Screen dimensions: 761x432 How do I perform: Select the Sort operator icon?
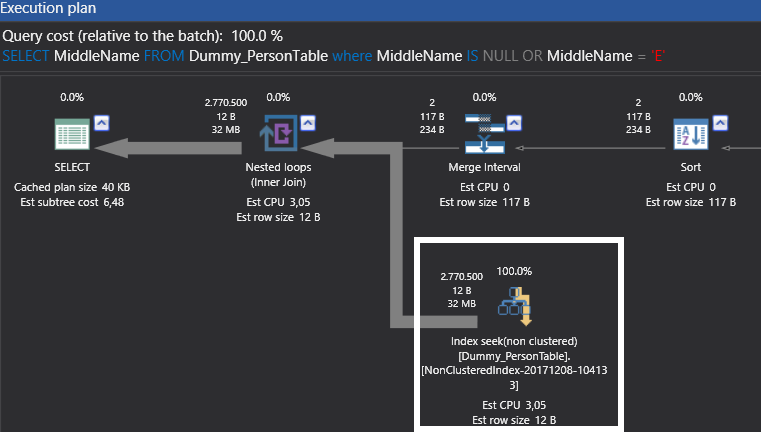tap(689, 134)
